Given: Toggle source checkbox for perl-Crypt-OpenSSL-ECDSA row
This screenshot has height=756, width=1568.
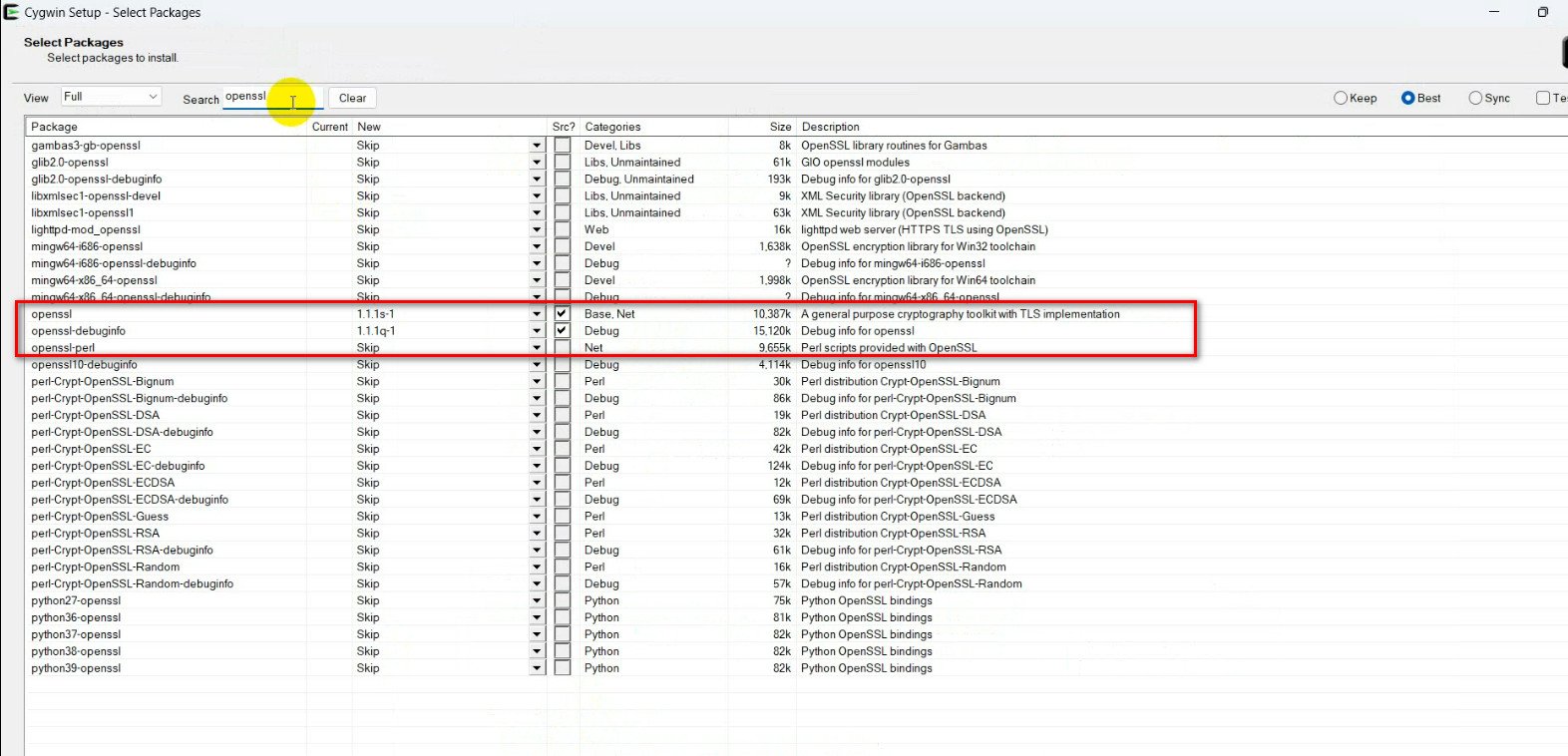Looking at the screenshot, I should tap(563, 482).
